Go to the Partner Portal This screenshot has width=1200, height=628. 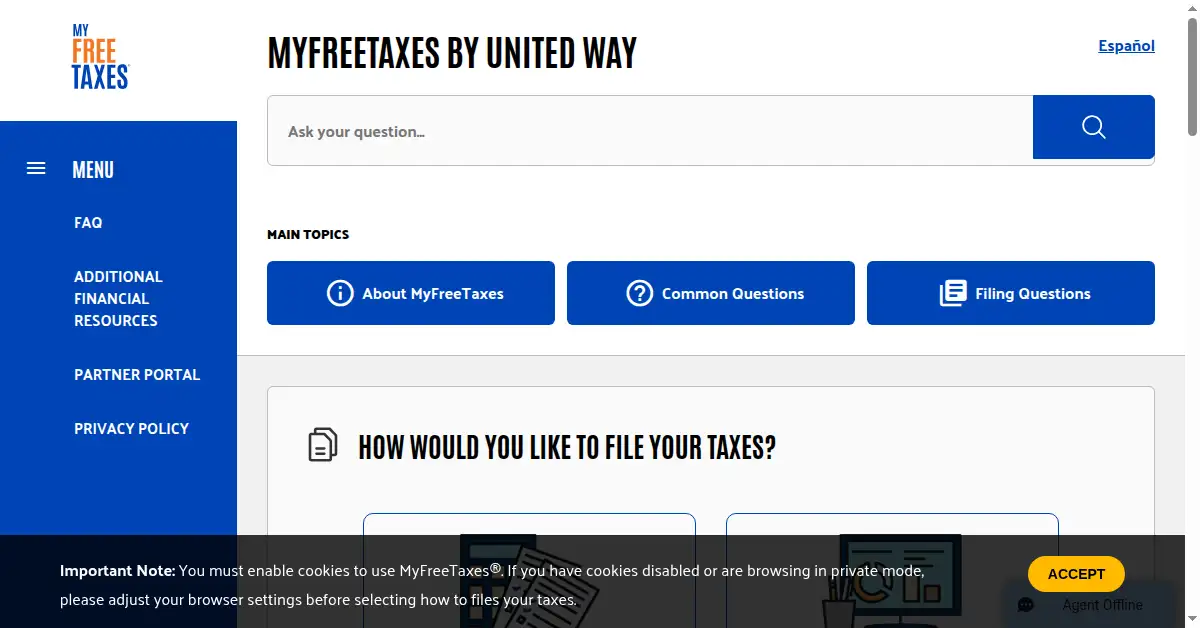click(137, 375)
